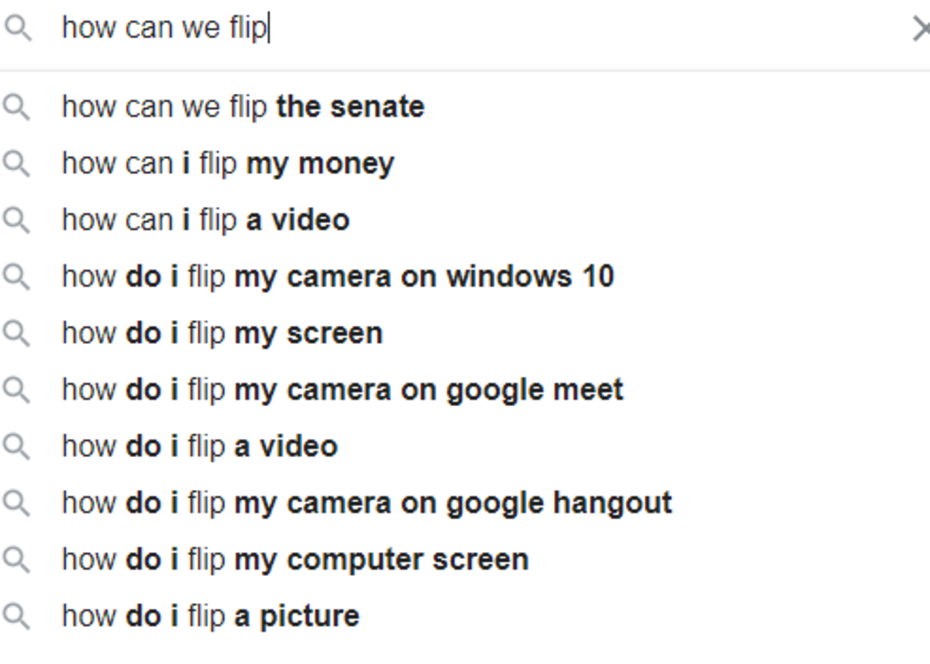Pick the "how can i flip a video" suggestion
The width and height of the screenshot is (930, 664).
pyautogui.click(x=206, y=220)
